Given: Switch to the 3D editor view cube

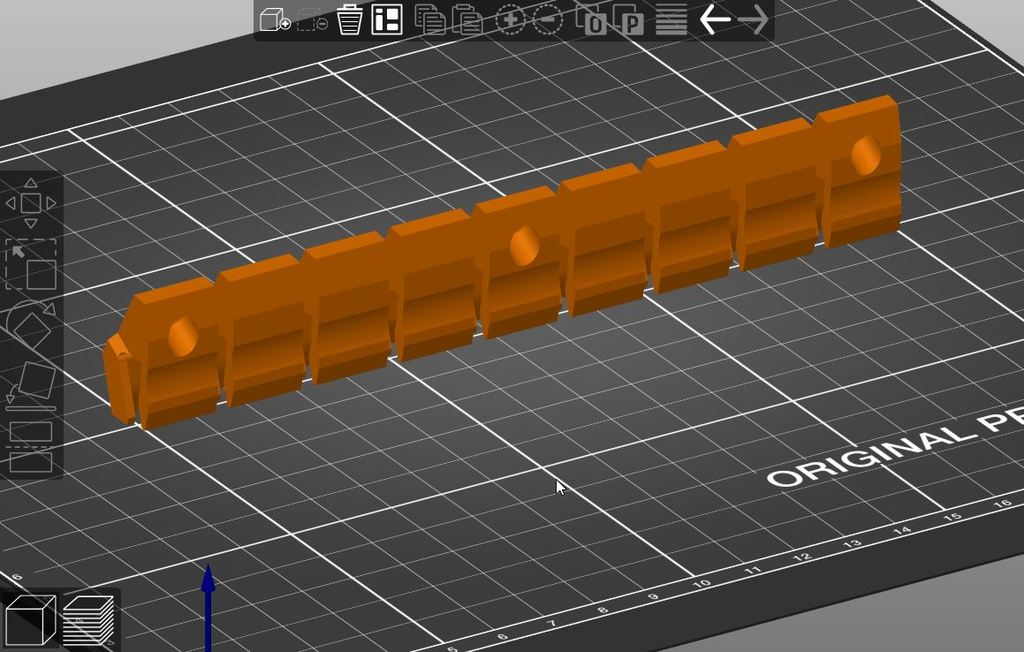Looking at the screenshot, I should 30,620.
